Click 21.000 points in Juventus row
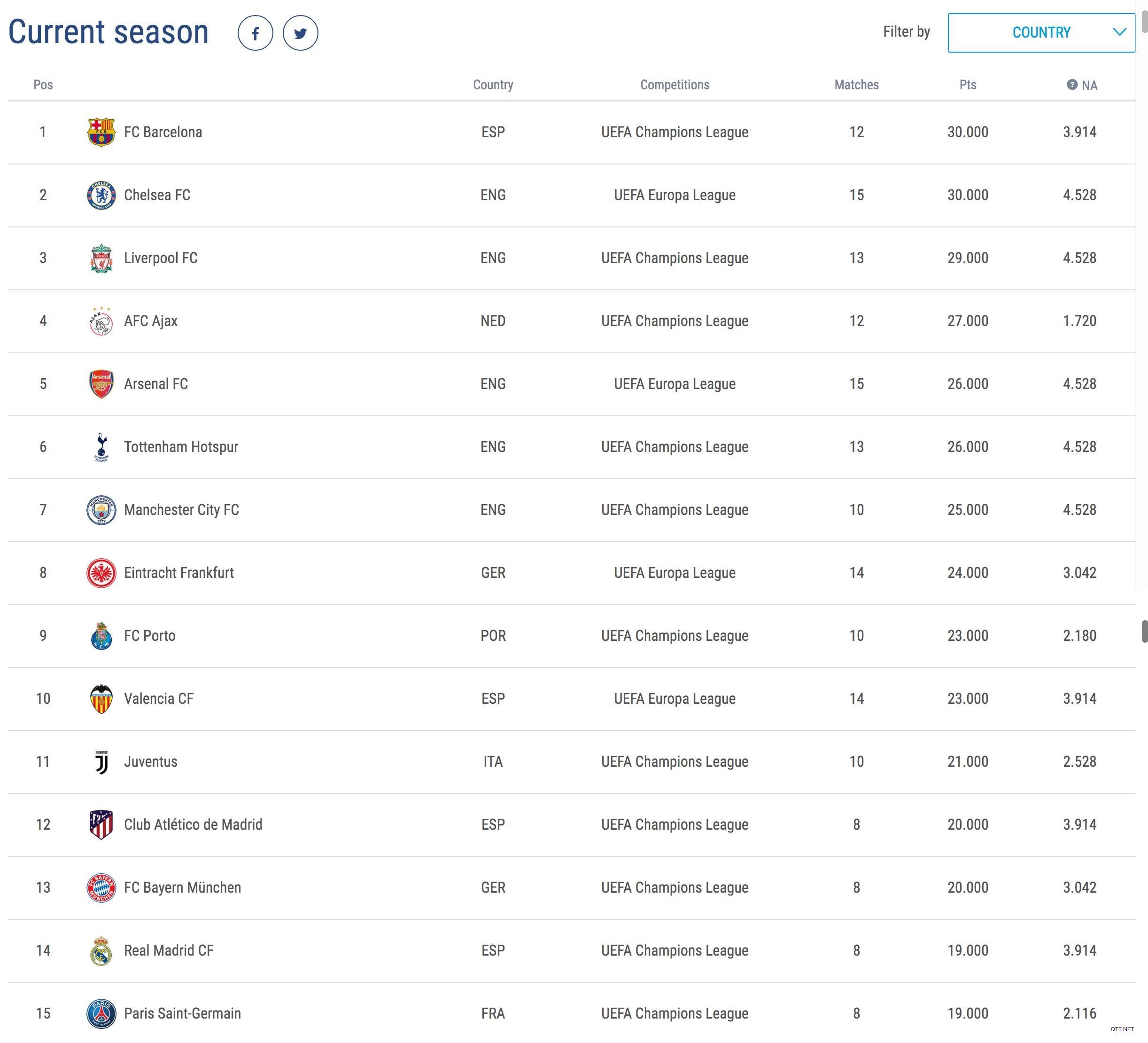 (968, 762)
